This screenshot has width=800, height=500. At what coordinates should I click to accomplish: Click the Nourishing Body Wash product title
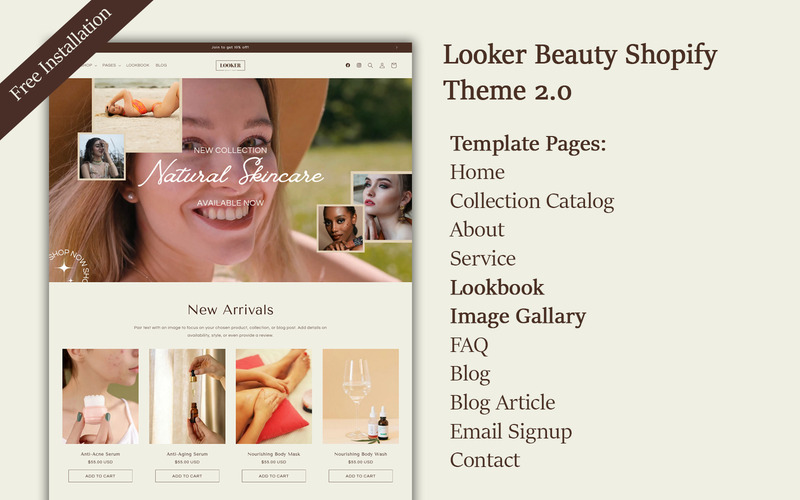[361, 454]
